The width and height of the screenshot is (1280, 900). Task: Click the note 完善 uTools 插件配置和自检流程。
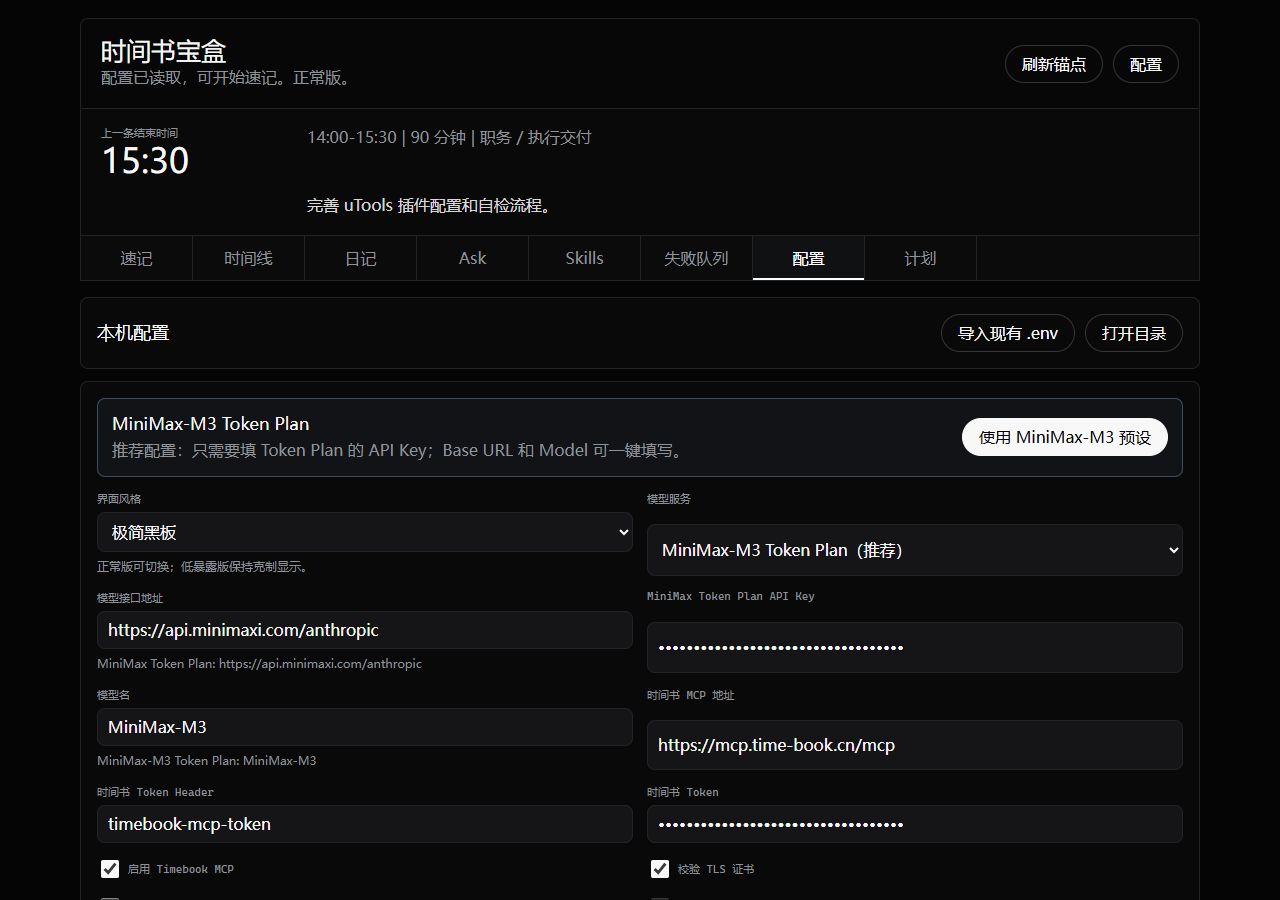coord(430,206)
